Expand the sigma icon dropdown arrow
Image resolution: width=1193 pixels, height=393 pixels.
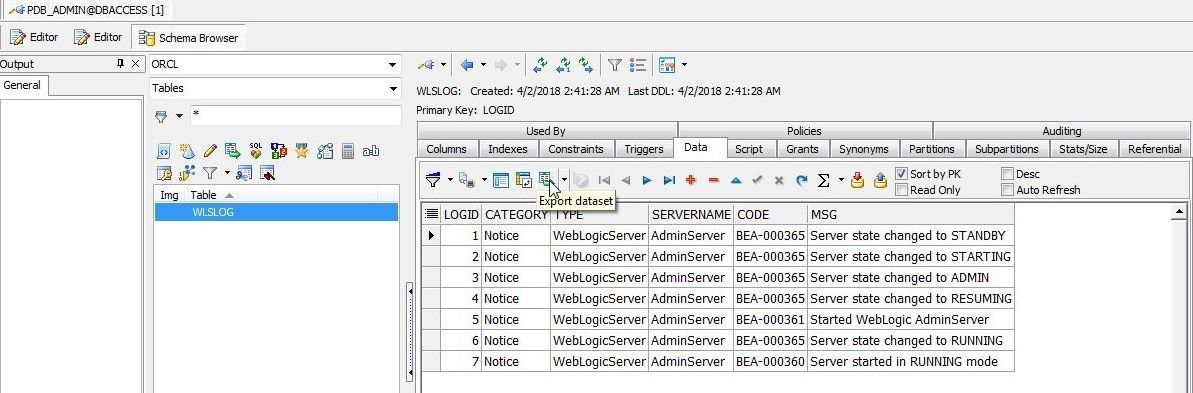841,180
